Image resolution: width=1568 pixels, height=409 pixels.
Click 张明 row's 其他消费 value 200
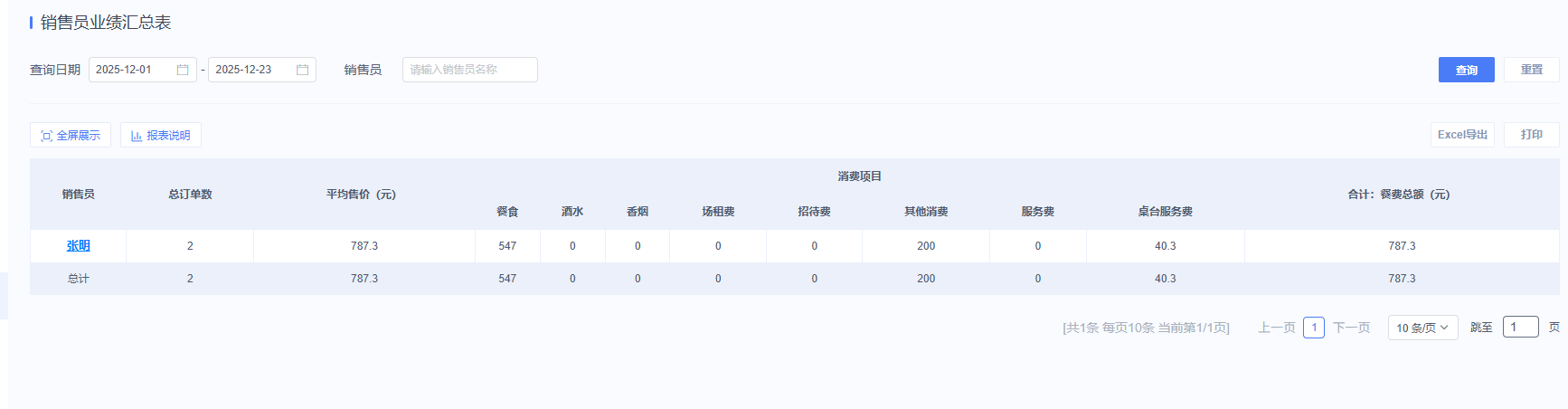click(926, 246)
